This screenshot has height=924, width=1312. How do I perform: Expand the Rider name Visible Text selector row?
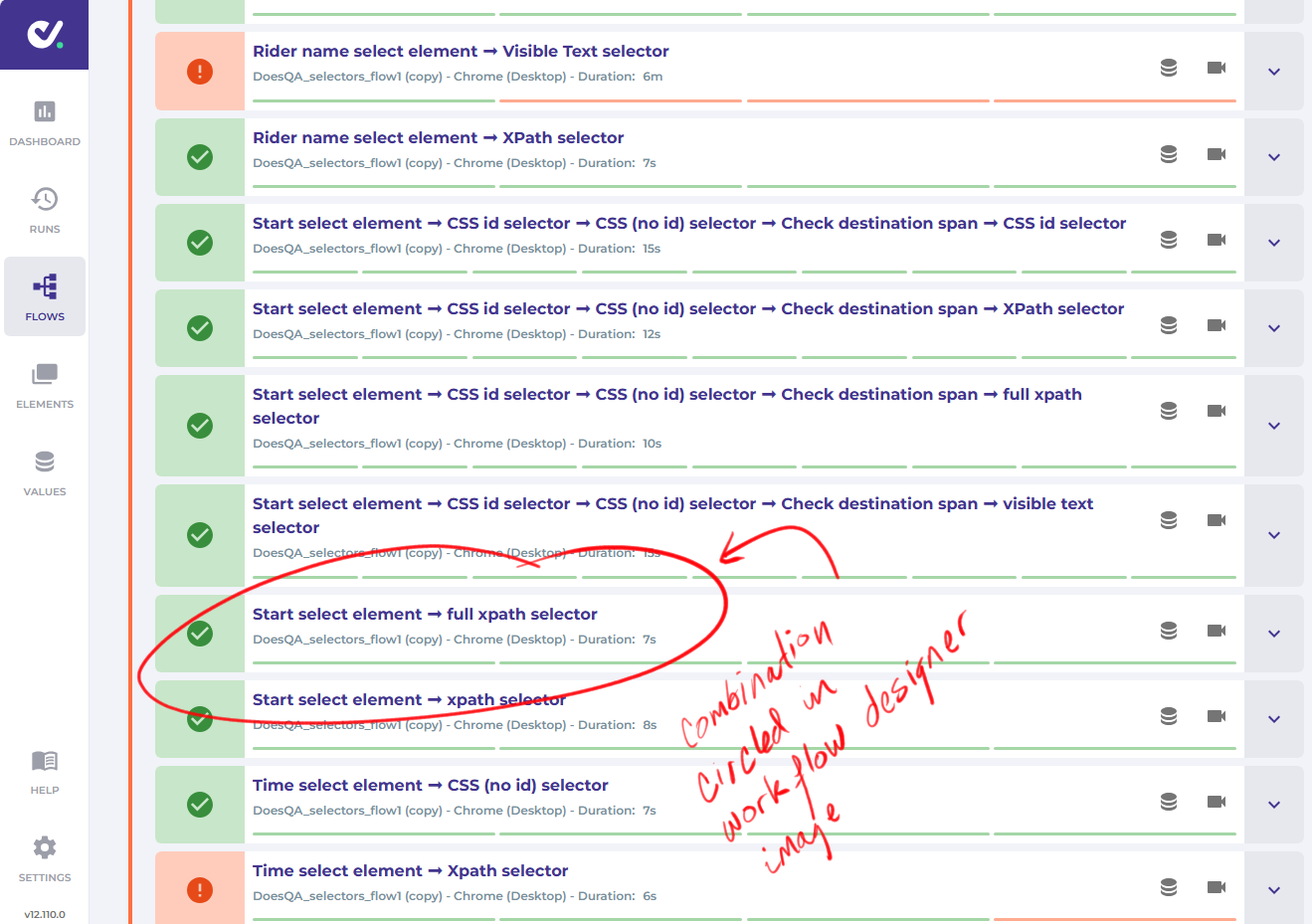(x=1274, y=72)
